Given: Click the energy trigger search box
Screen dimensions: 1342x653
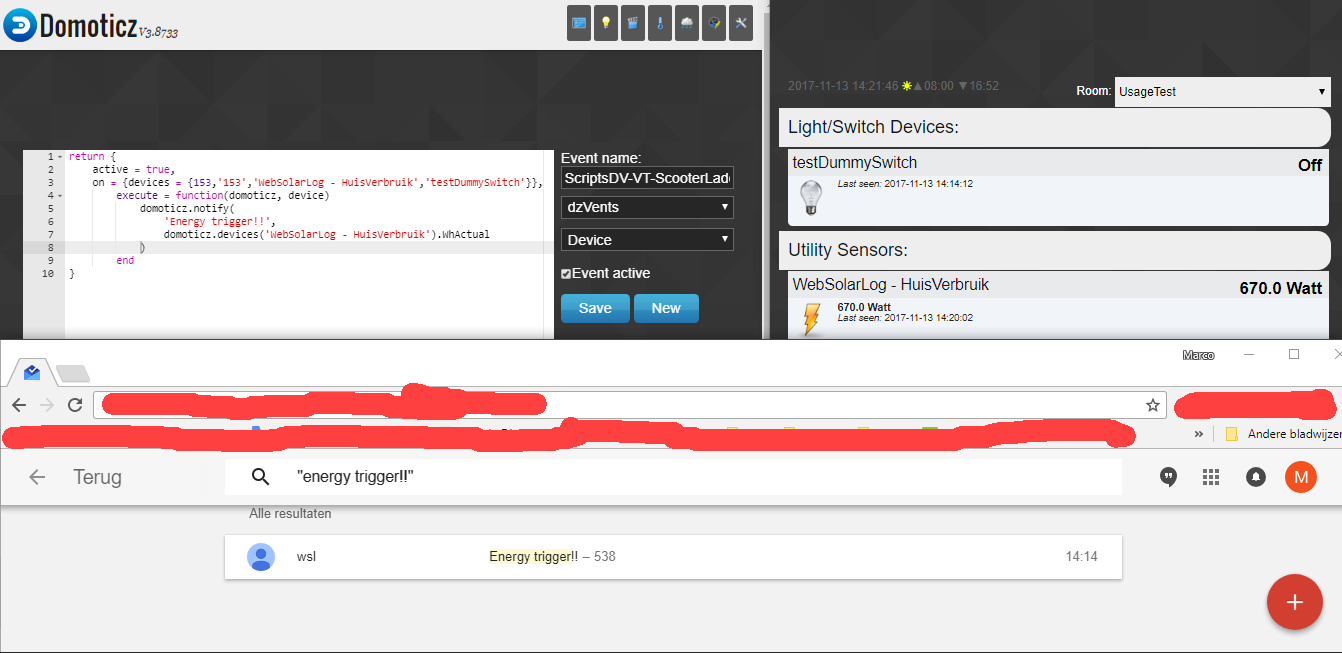Looking at the screenshot, I should (673, 477).
